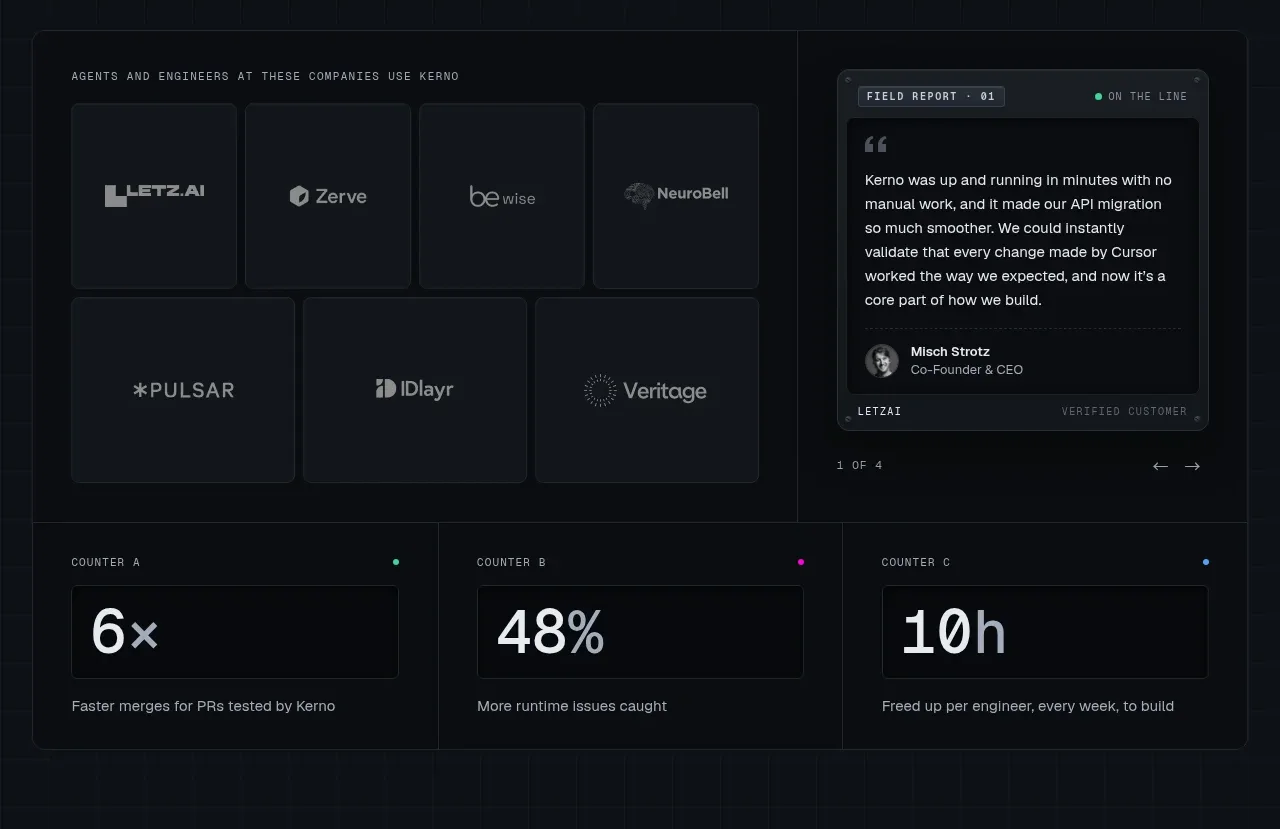Click the Veritage logo card

pos(647,390)
